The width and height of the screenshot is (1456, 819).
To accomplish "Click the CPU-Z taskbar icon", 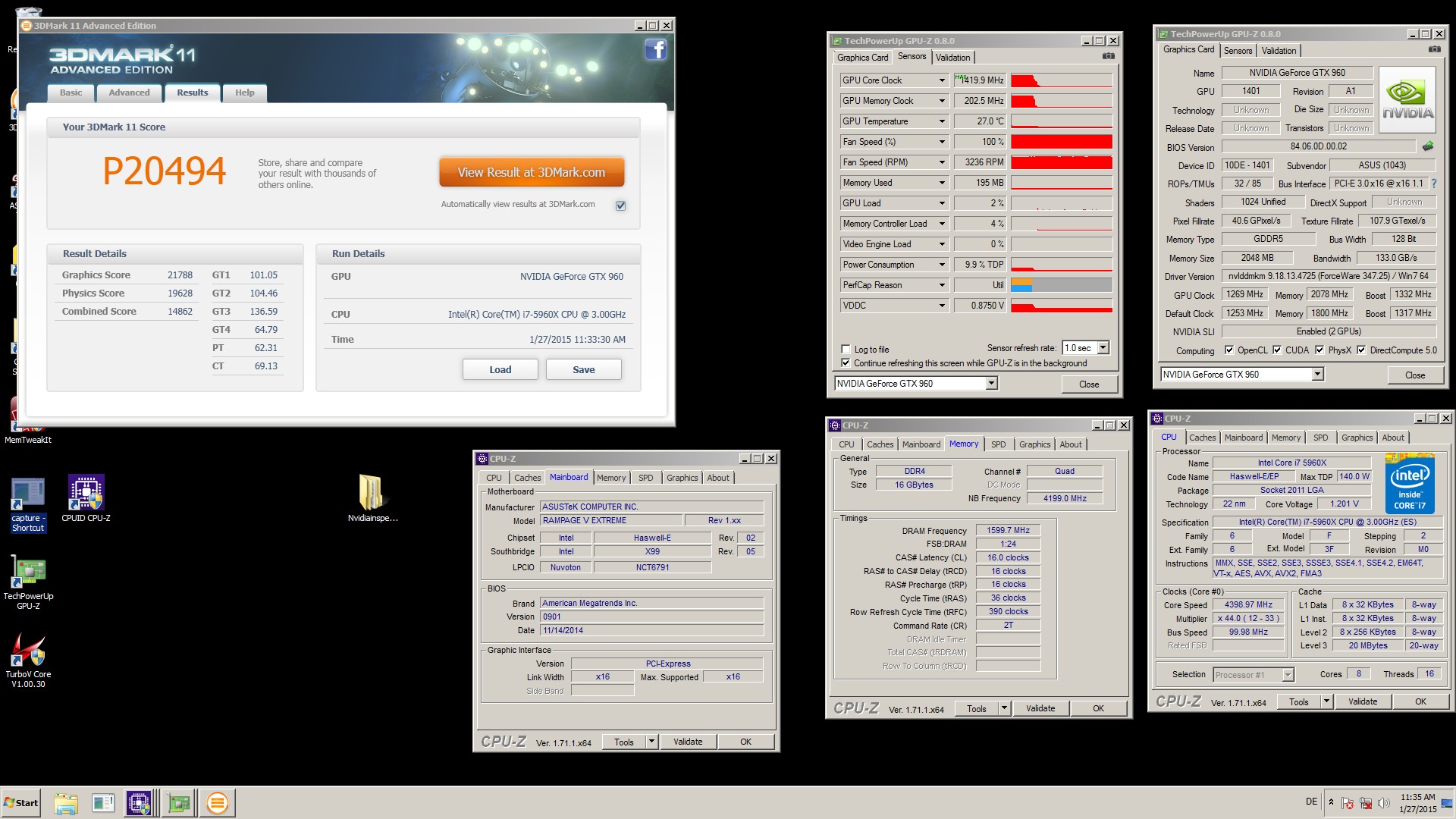I will click(x=139, y=802).
